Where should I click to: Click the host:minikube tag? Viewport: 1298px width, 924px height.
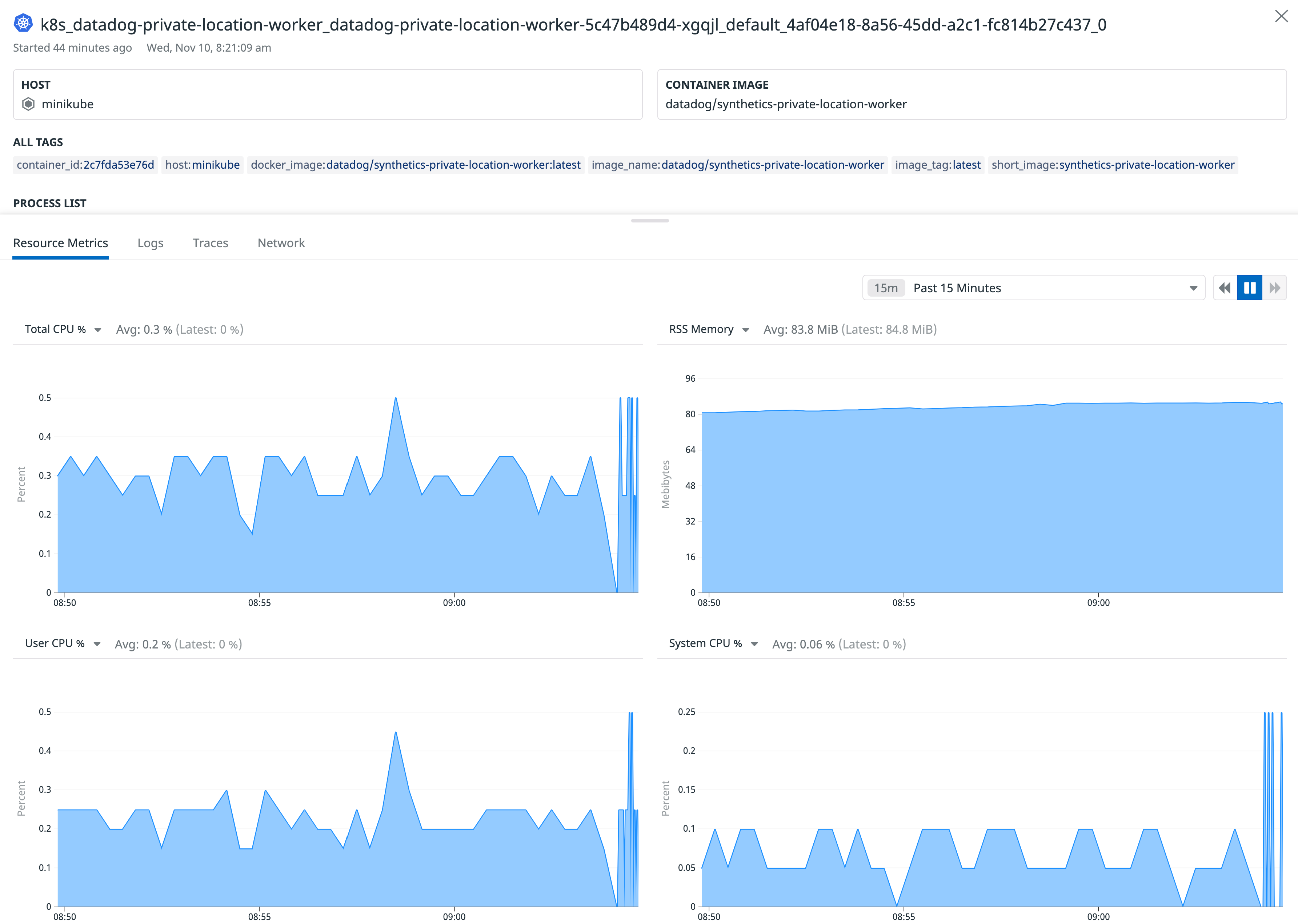pos(202,165)
